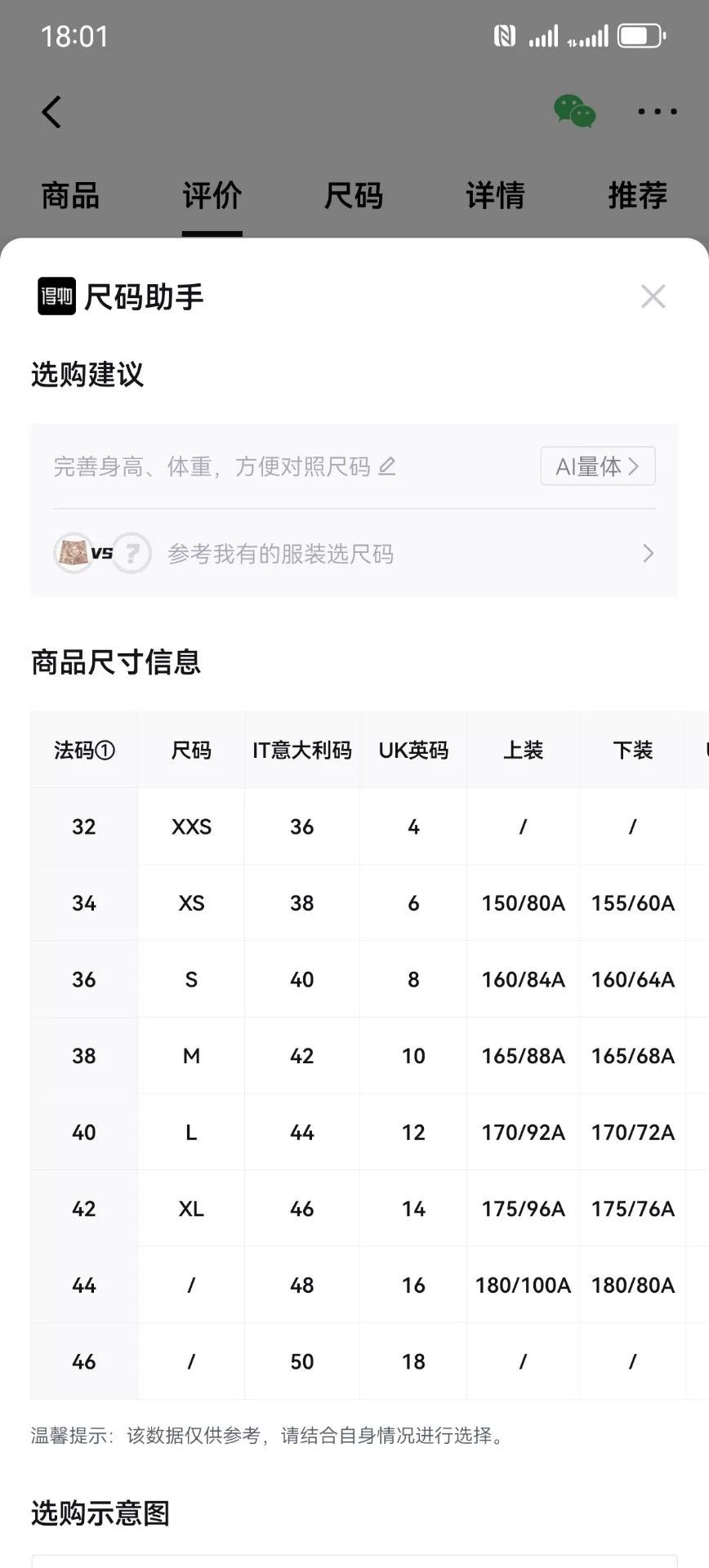Open the WeChat share icon

(x=574, y=112)
